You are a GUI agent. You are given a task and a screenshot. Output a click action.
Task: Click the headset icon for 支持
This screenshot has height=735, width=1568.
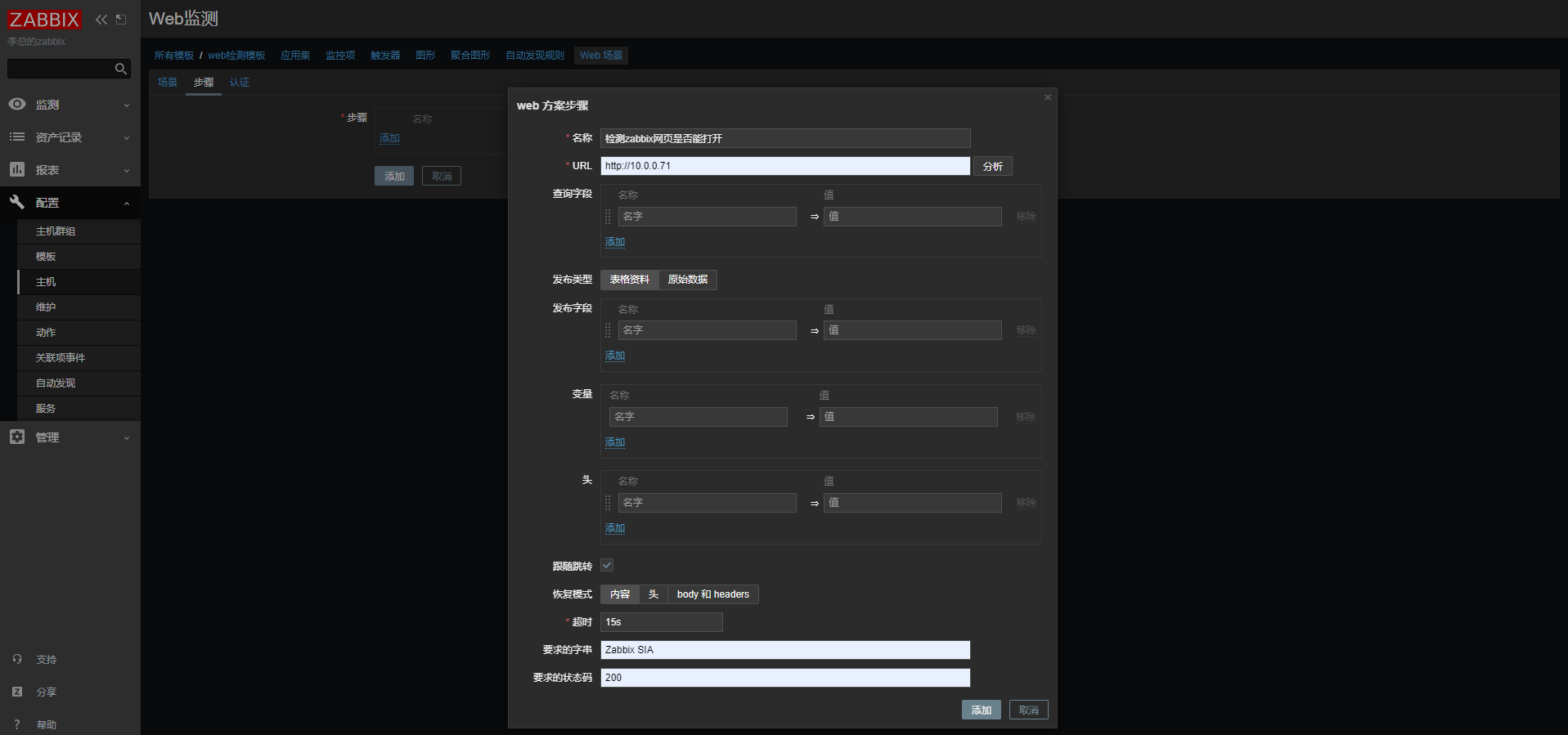pos(17,659)
